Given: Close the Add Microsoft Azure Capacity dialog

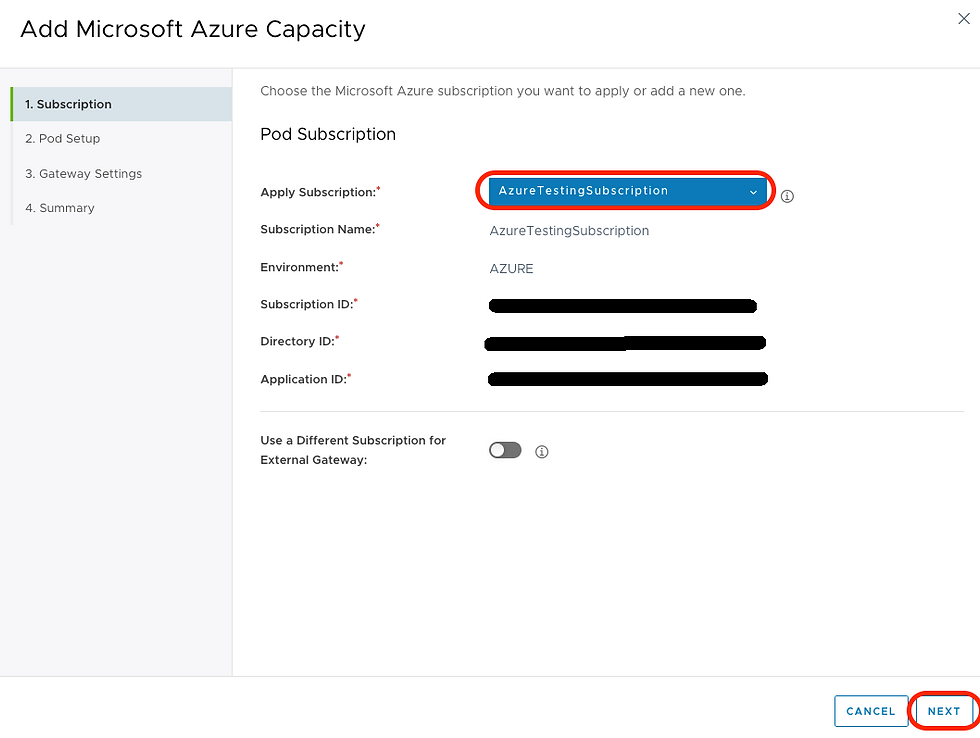Looking at the screenshot, I should [x=964, y=19].
